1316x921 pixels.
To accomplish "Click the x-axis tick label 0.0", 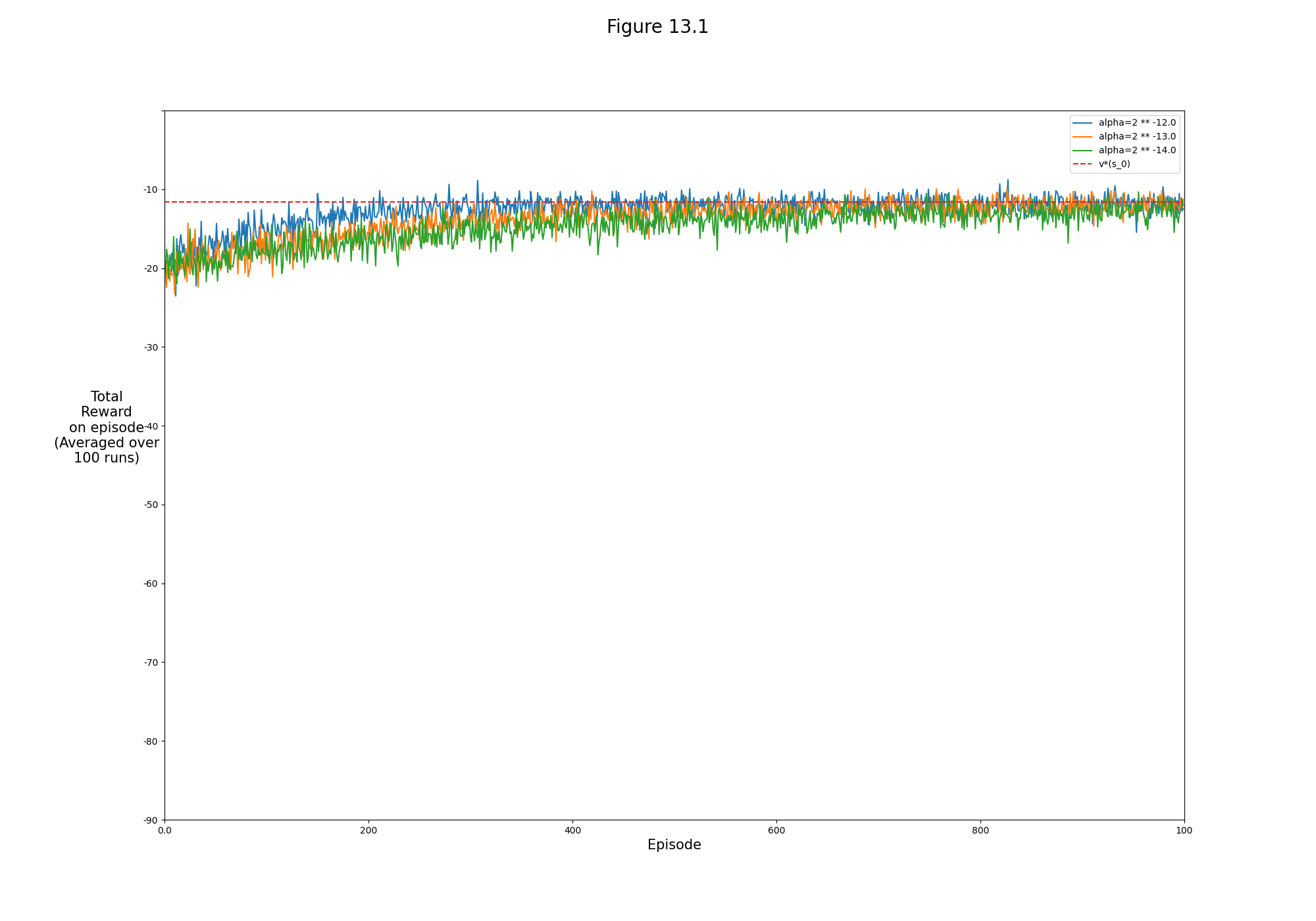I will tap(164, 831).
